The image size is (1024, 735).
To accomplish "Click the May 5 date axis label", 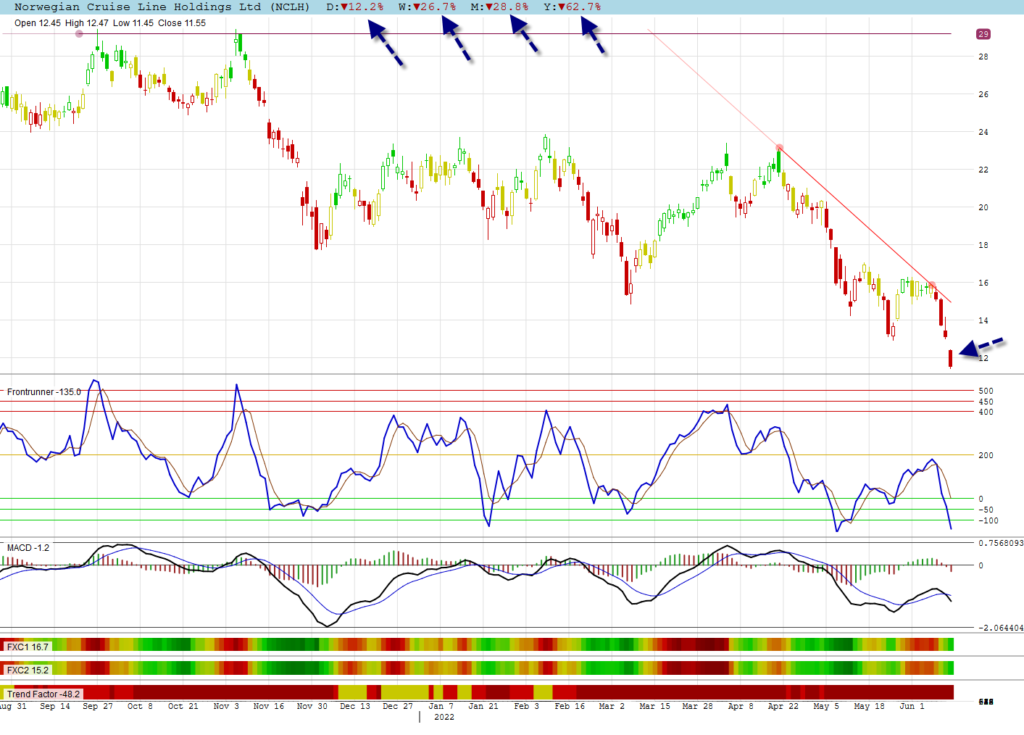I will pyautogui.click(x=826, y=706).
